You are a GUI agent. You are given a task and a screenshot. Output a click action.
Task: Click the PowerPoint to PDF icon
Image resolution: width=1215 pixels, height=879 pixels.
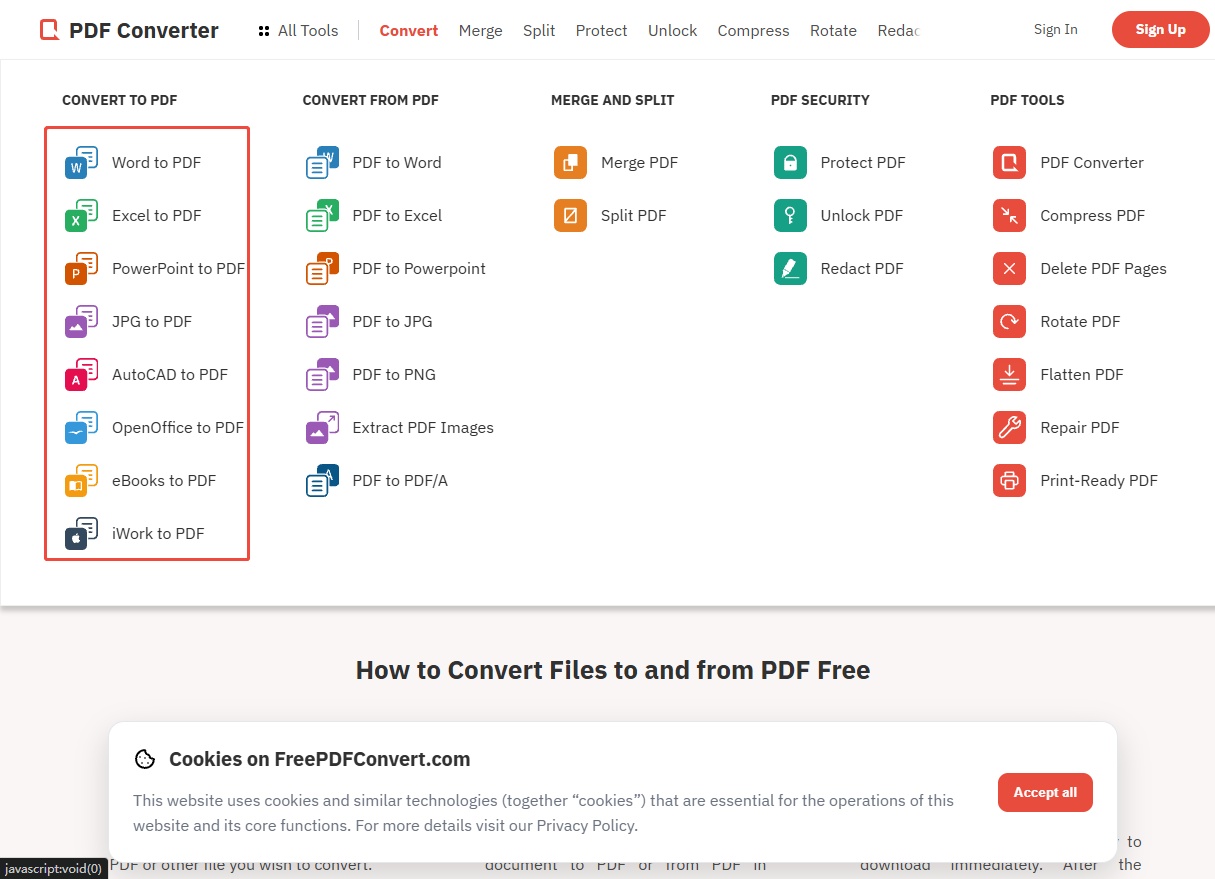[82, 268]
